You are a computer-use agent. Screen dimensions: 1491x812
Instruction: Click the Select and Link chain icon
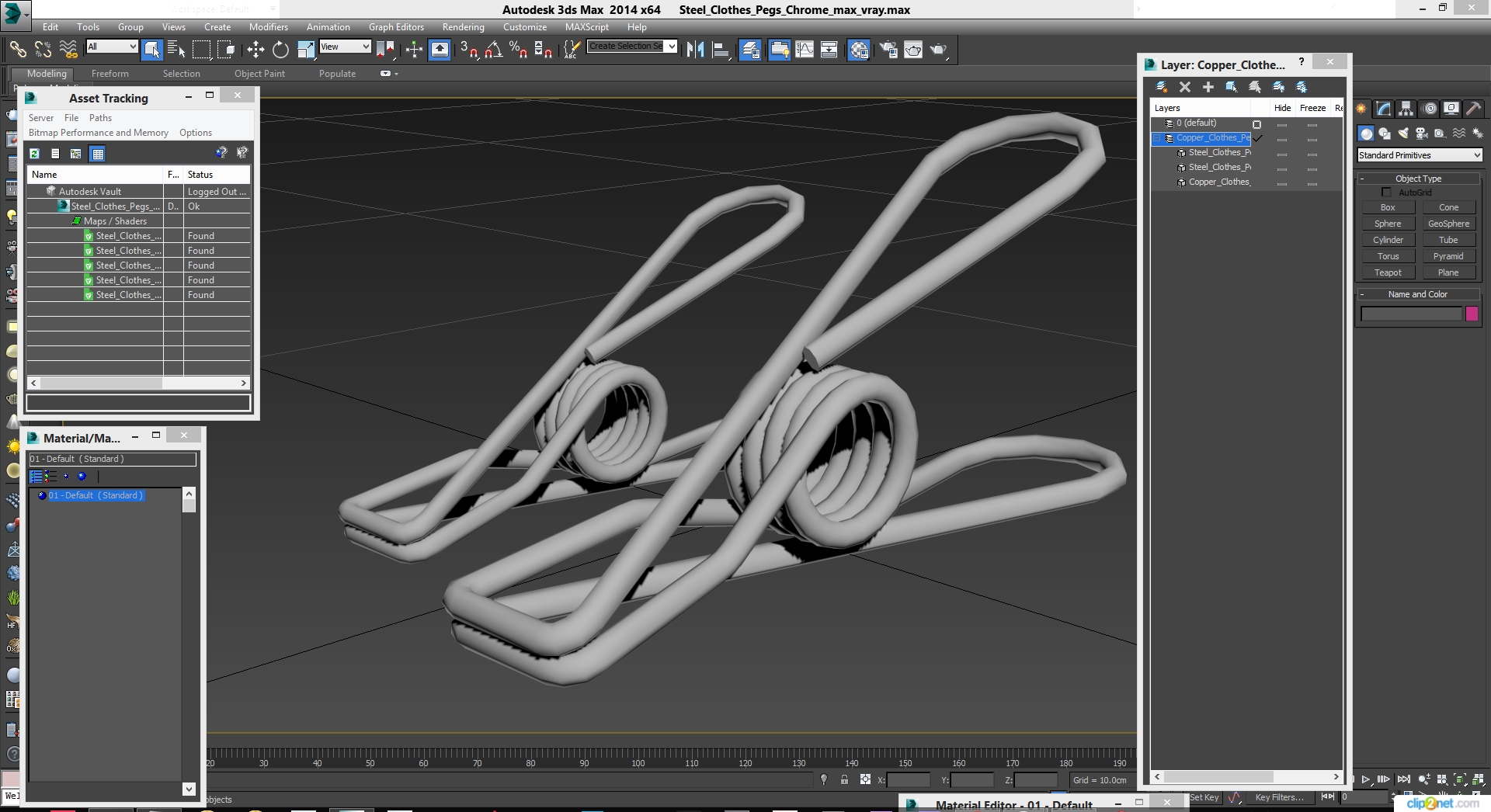17,50
